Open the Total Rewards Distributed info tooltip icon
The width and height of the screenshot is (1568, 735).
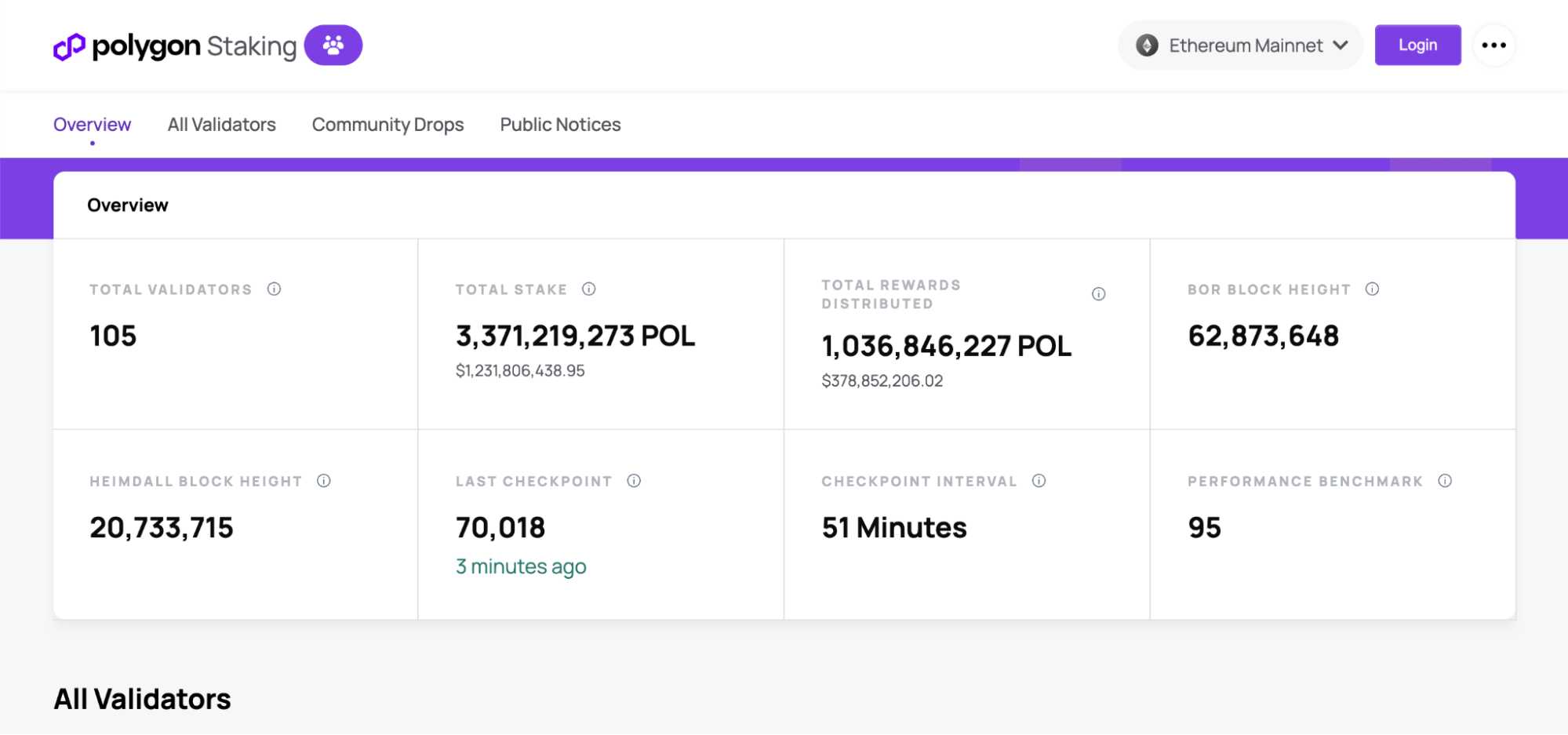[x=1098, y=293]
